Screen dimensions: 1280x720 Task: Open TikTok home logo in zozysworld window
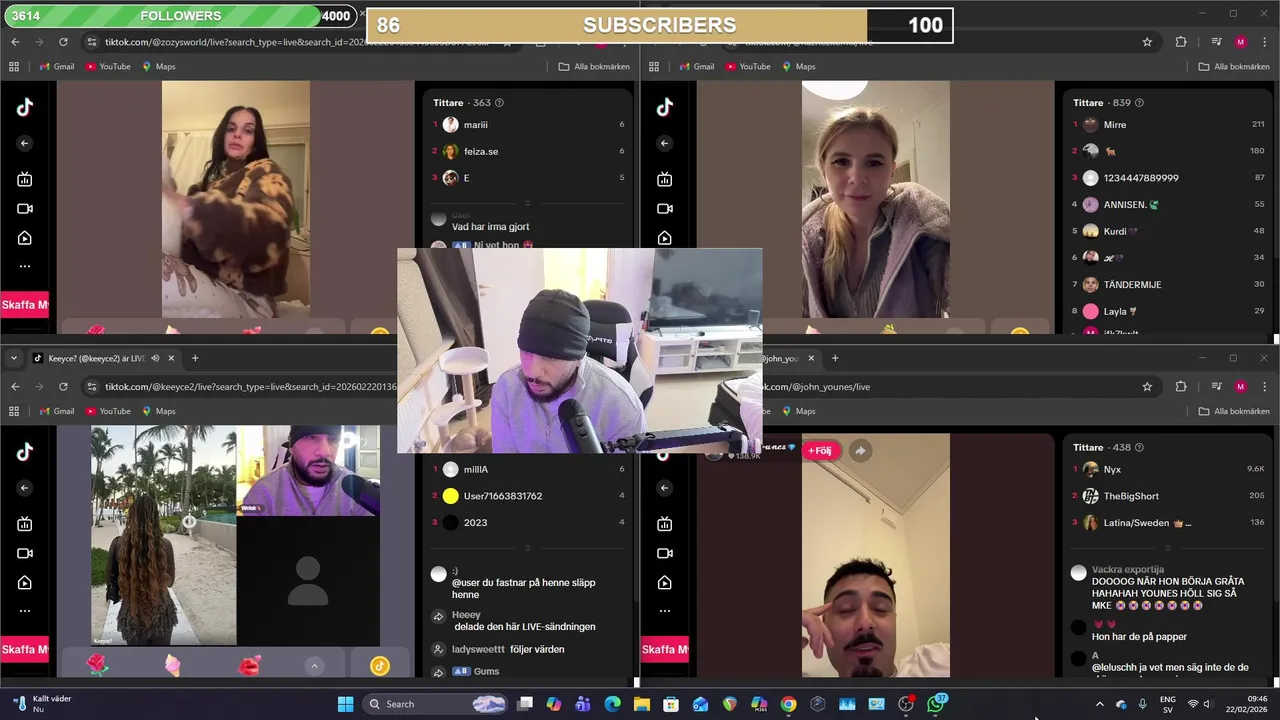25,108
